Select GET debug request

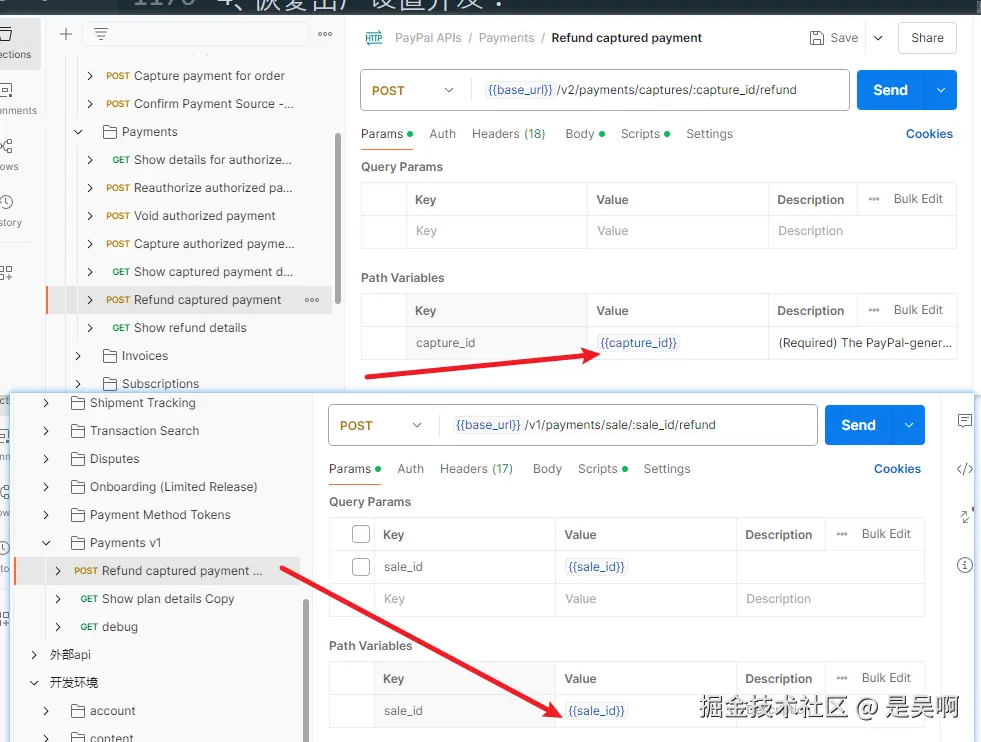(x=109, y=627)
